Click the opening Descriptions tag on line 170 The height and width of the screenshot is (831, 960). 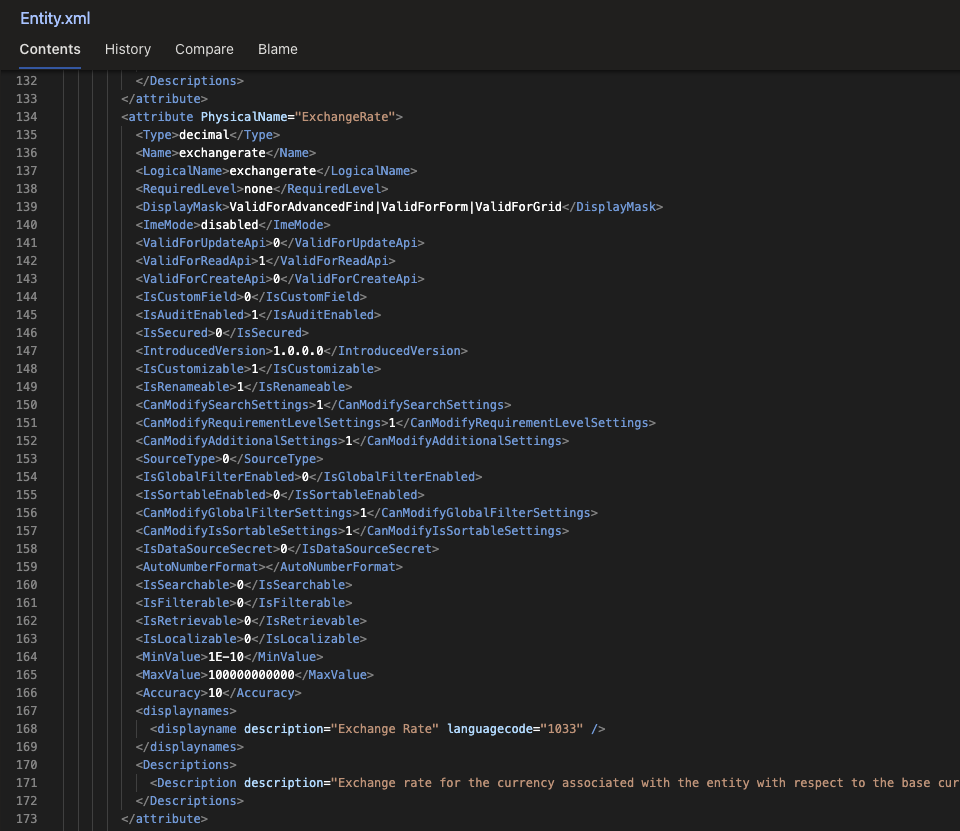pos(186,765)
